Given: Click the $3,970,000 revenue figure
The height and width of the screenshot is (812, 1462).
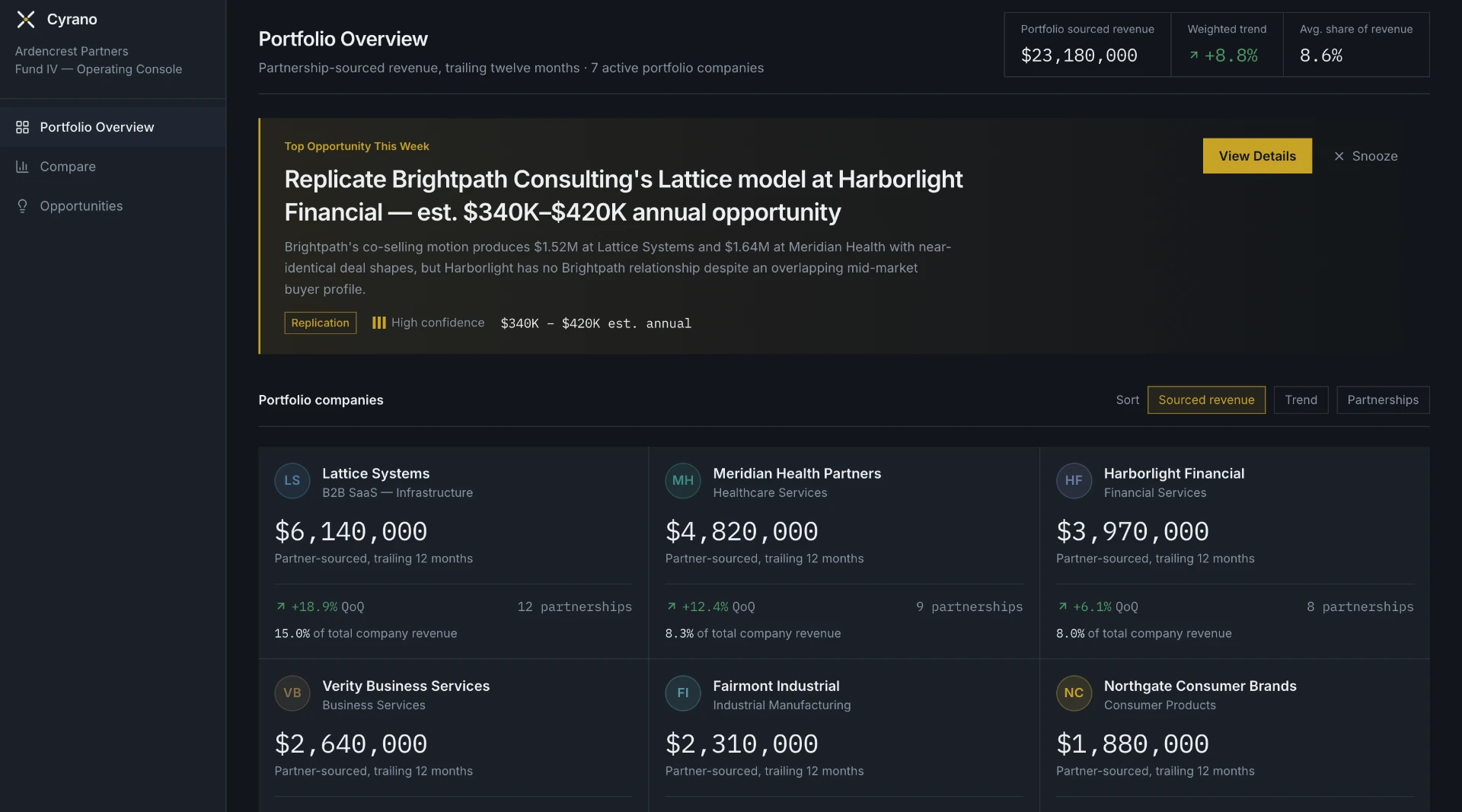Looking at the screenshot, I should pyautogui.click(x=1132, y=531).
